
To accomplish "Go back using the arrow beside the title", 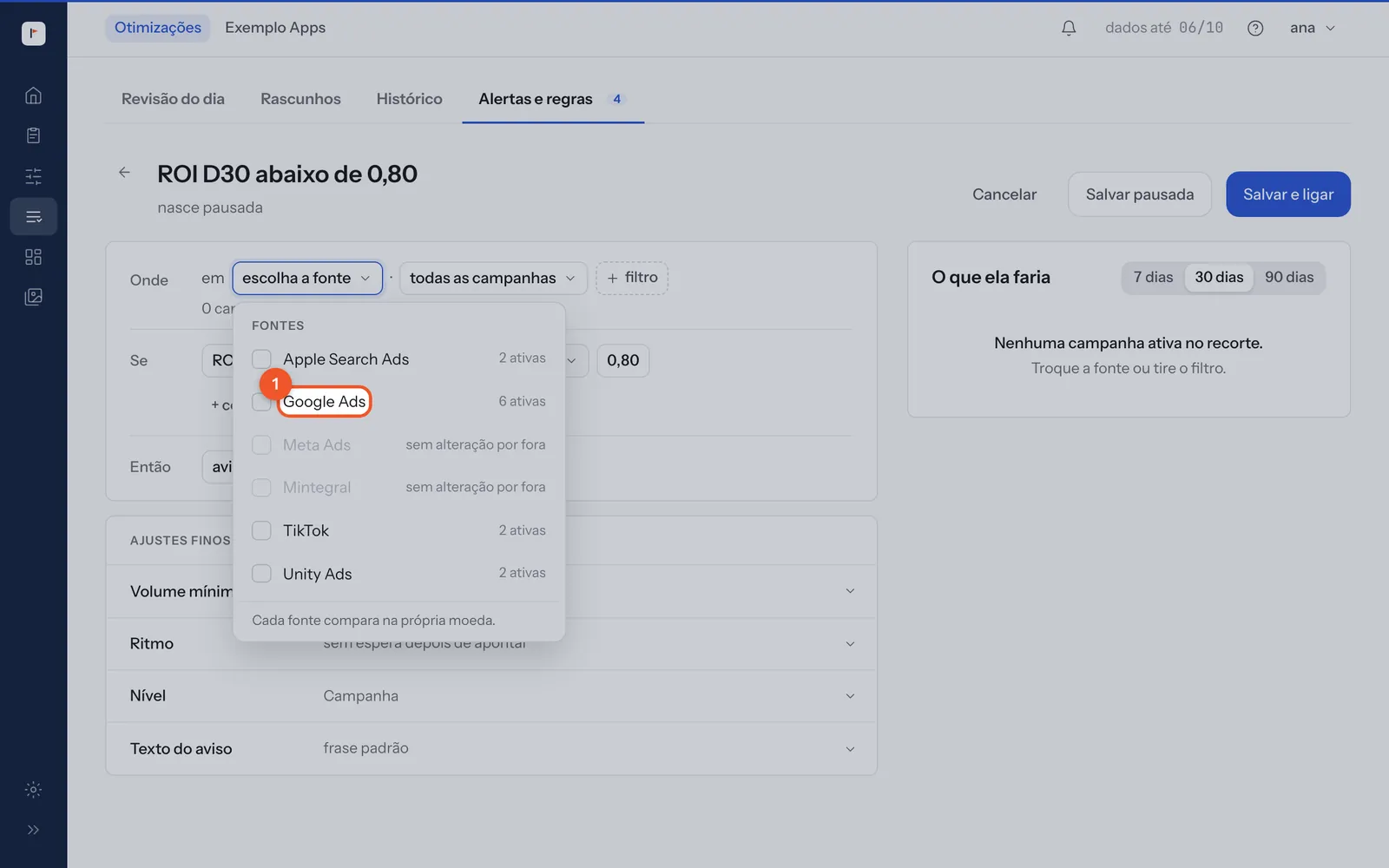I will point(124,172).
